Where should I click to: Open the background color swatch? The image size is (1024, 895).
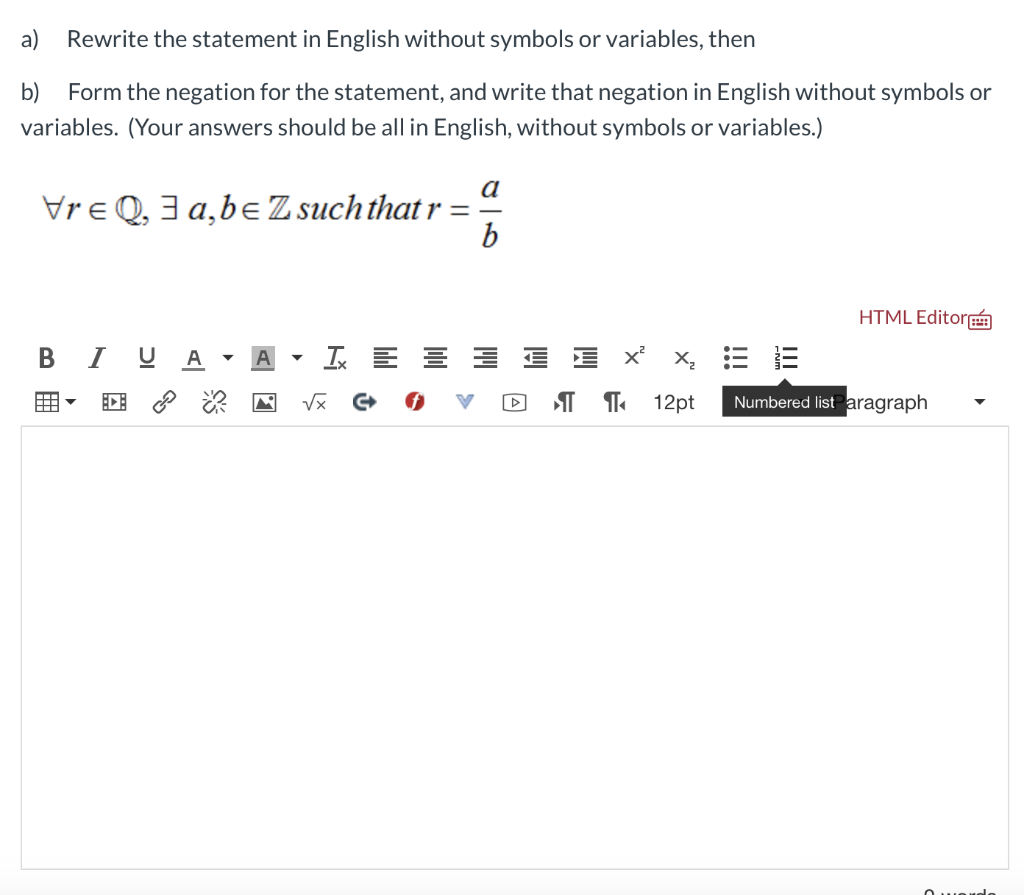coord(262,357)
